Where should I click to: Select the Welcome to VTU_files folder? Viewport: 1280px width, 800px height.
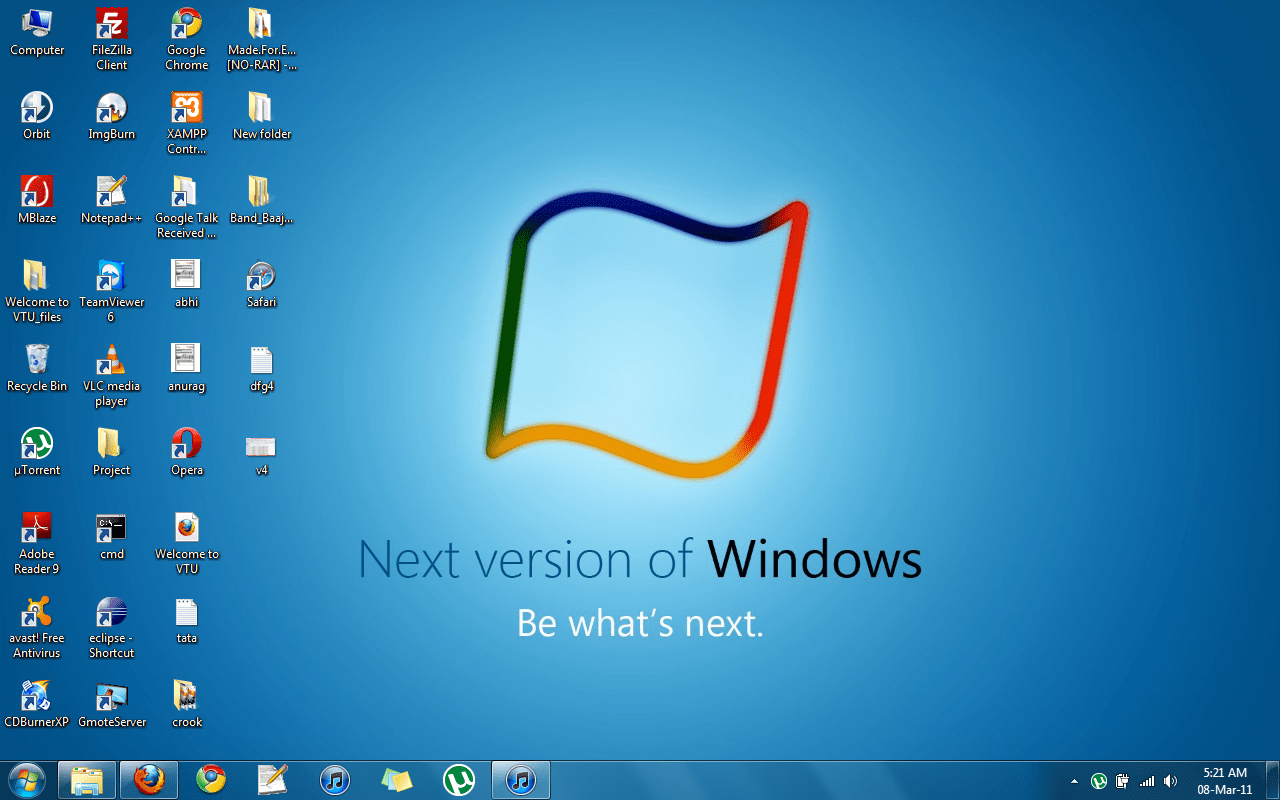(37, 291)
